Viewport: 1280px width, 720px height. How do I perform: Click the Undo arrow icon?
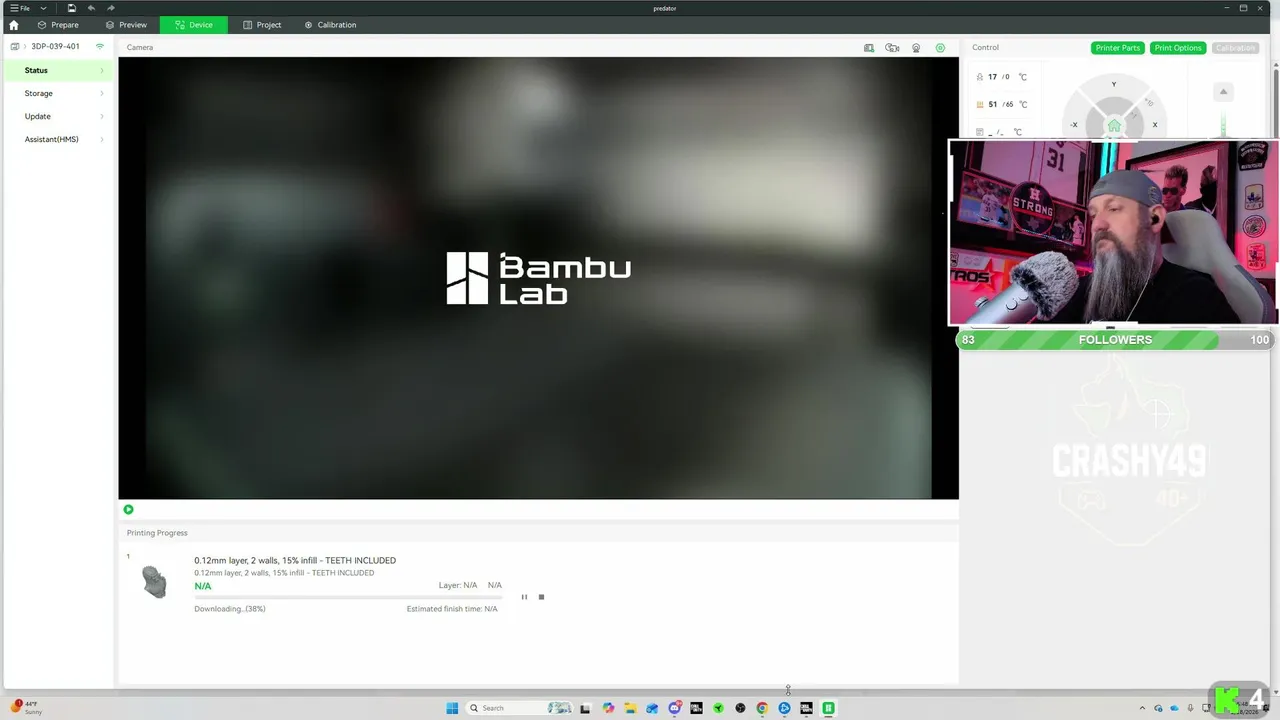pyautogui.click(x=91, y=8)
